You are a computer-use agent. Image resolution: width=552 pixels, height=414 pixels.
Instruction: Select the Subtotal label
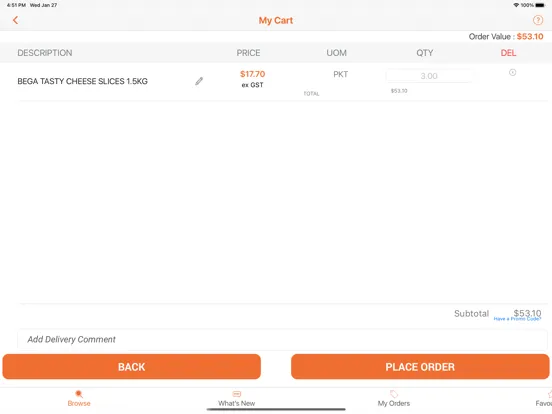click(471, 313)
